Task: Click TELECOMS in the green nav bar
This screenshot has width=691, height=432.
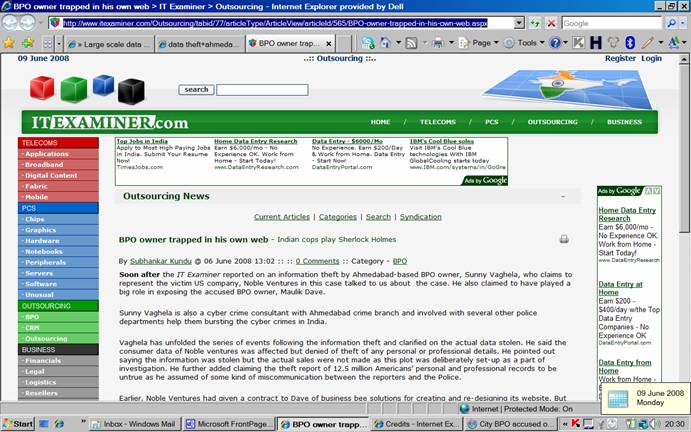Action: tap(438, 122)
